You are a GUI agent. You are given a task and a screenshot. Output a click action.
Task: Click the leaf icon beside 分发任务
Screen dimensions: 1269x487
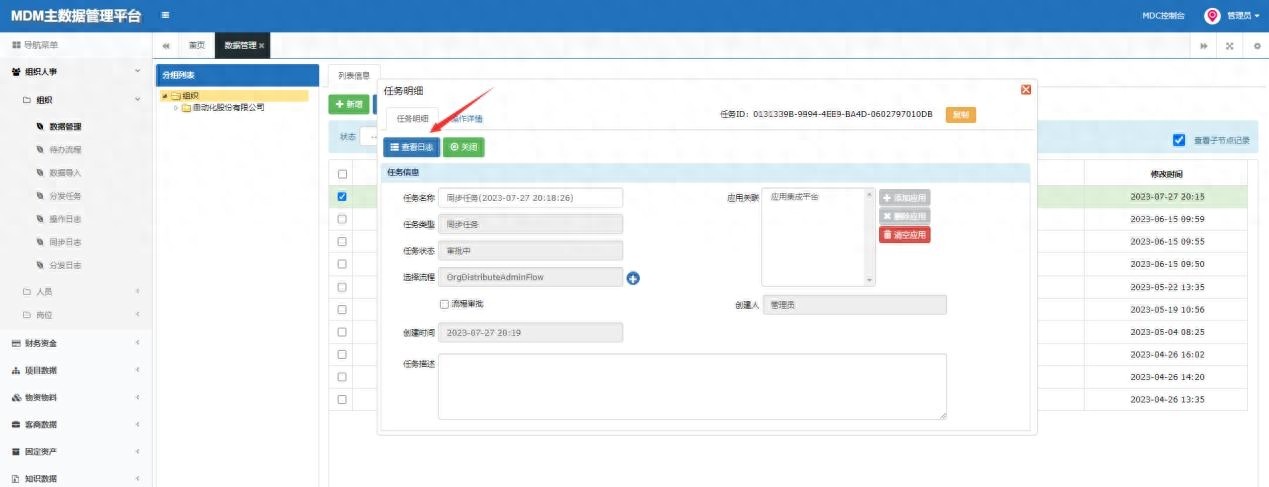(x=40, y=196)
